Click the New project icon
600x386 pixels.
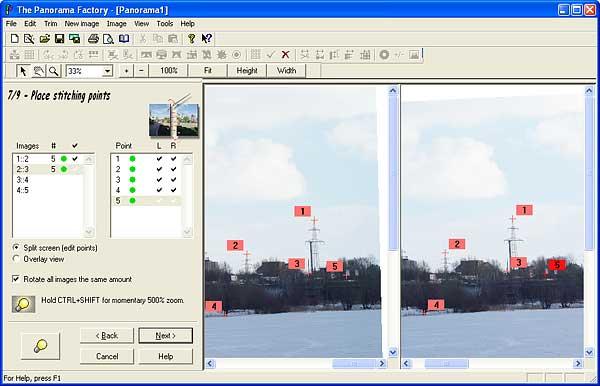(x=15, y=39)
